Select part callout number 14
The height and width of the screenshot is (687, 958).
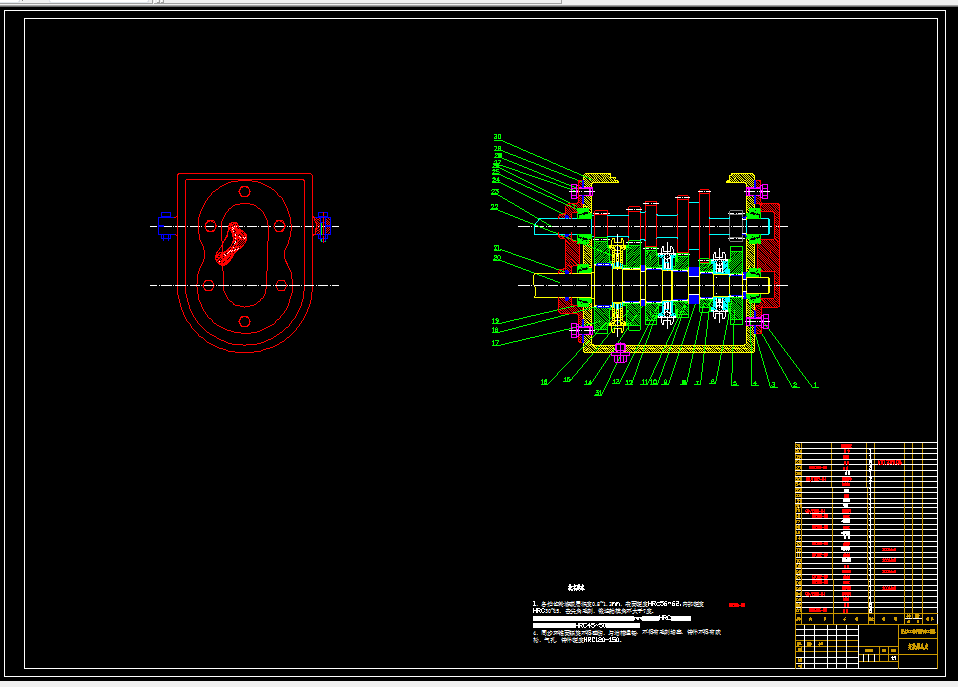tap(588, 383)
